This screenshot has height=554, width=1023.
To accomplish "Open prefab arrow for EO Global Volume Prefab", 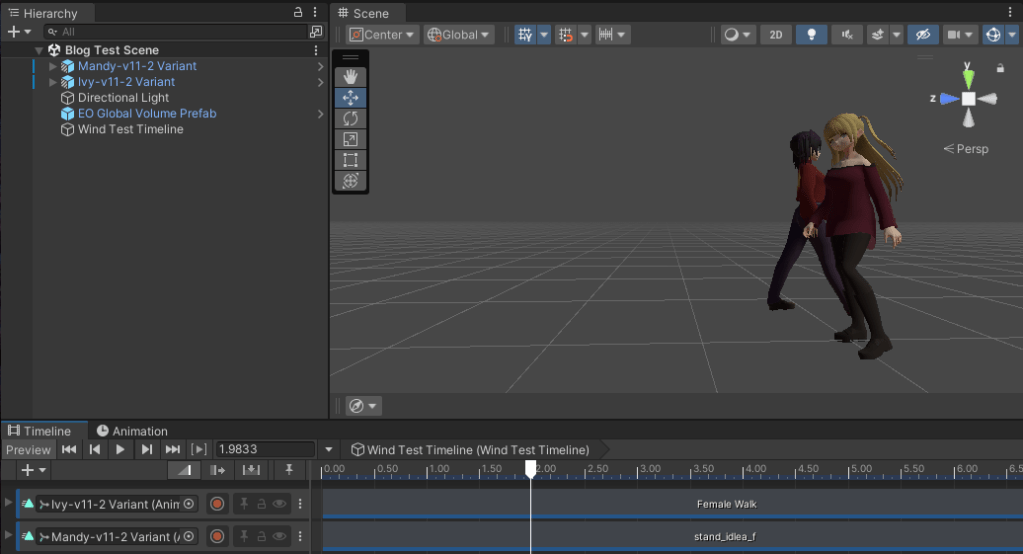I will click(x=320, y=114).
